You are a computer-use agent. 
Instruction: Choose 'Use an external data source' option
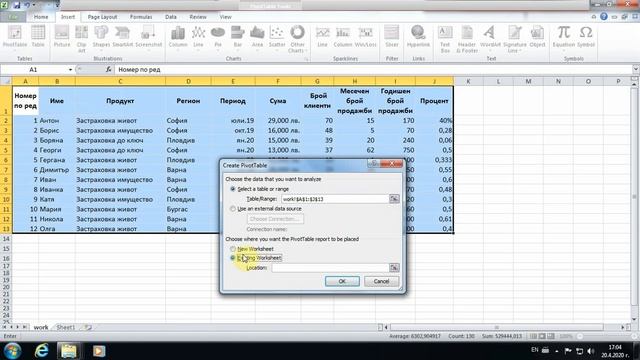233,209
